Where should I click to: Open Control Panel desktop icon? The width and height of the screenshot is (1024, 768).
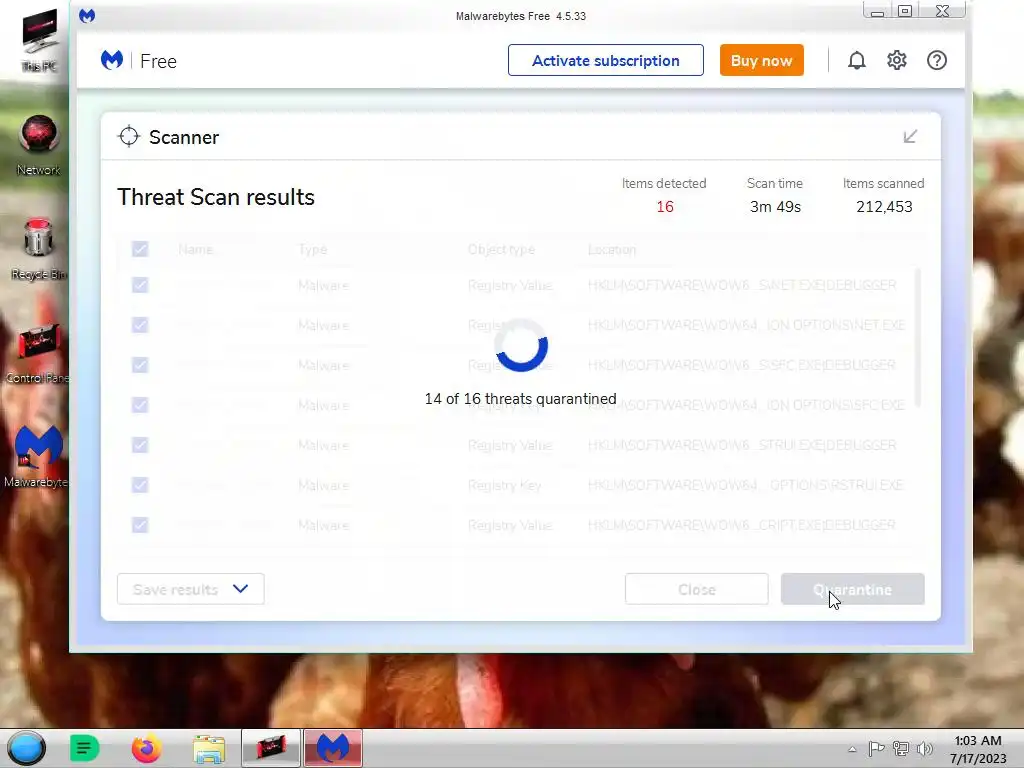[39, 353]
